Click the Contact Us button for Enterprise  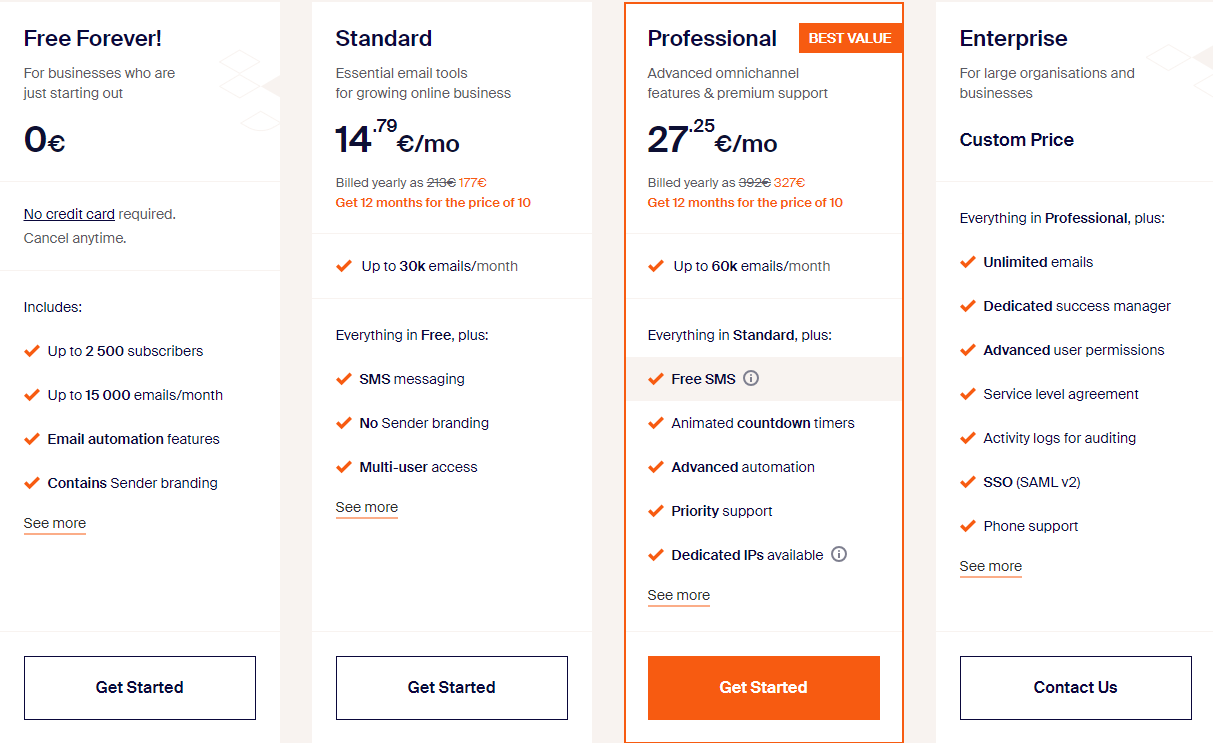1076,688
